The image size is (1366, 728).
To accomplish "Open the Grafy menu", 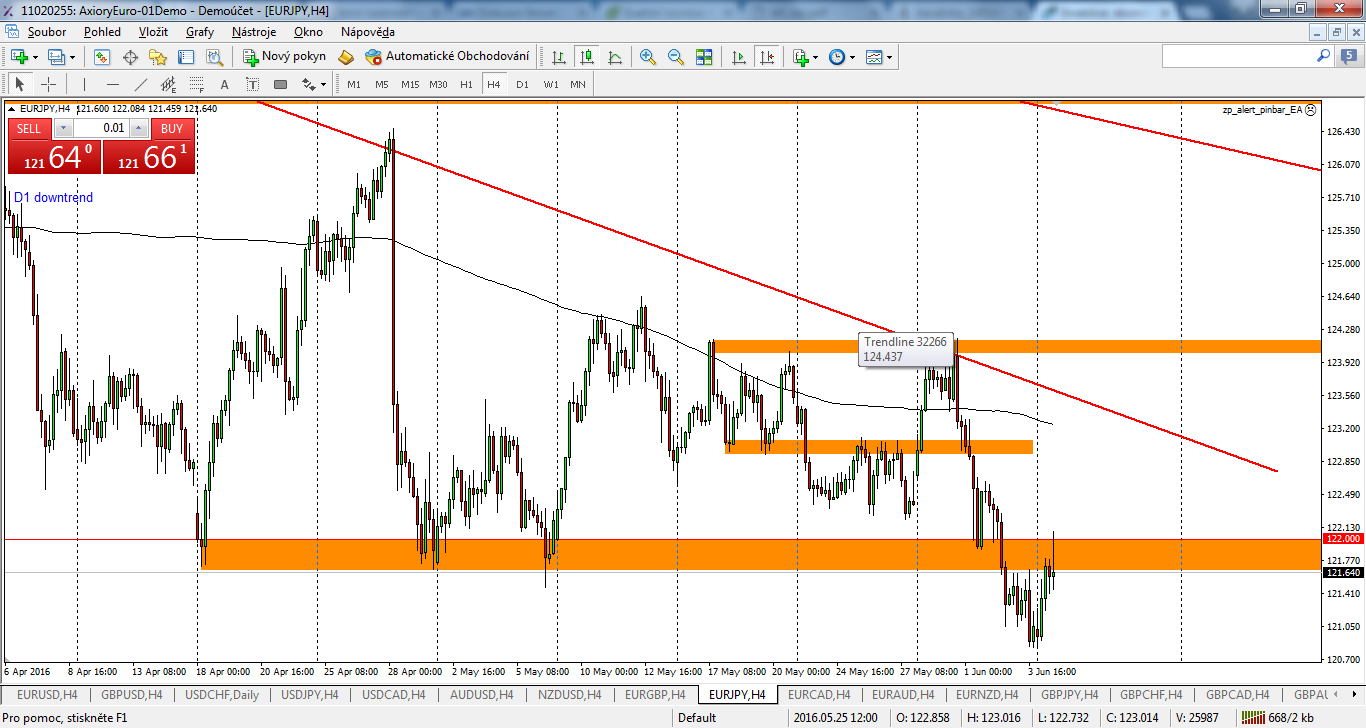I will pyautogui.click(x=199, y=32).
